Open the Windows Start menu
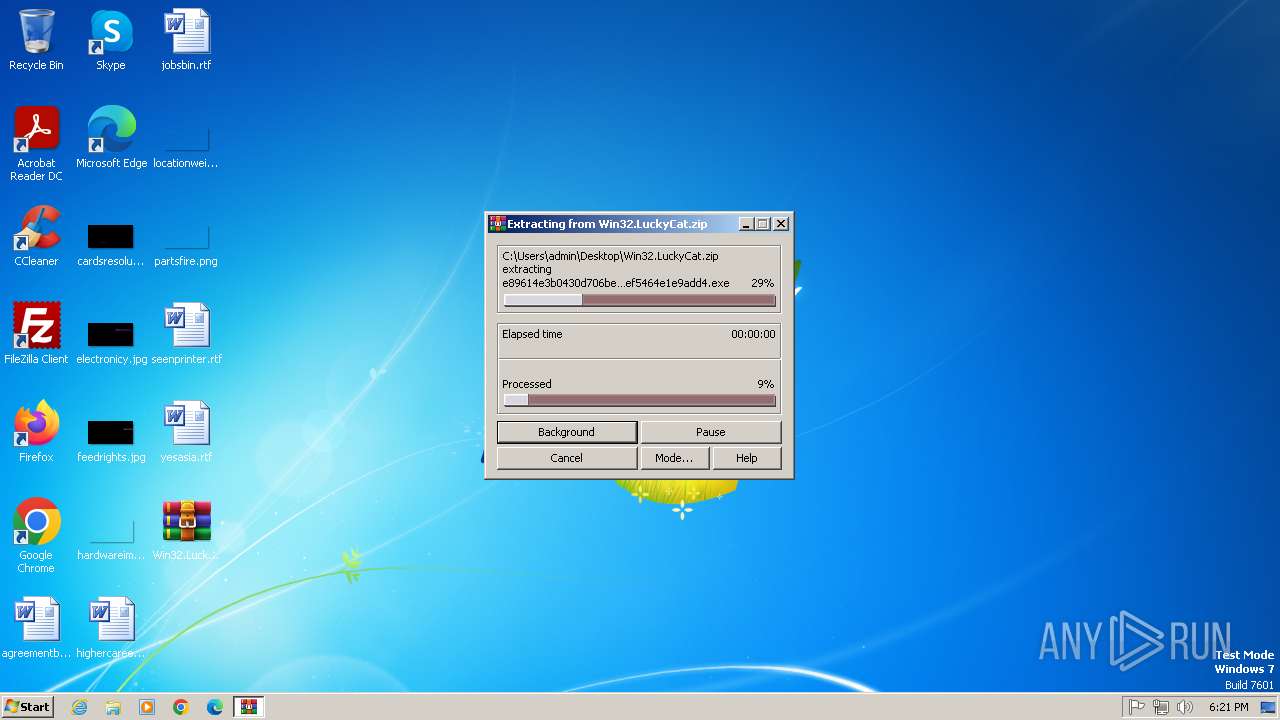1280x720 pixels. [x=27, y=706]
